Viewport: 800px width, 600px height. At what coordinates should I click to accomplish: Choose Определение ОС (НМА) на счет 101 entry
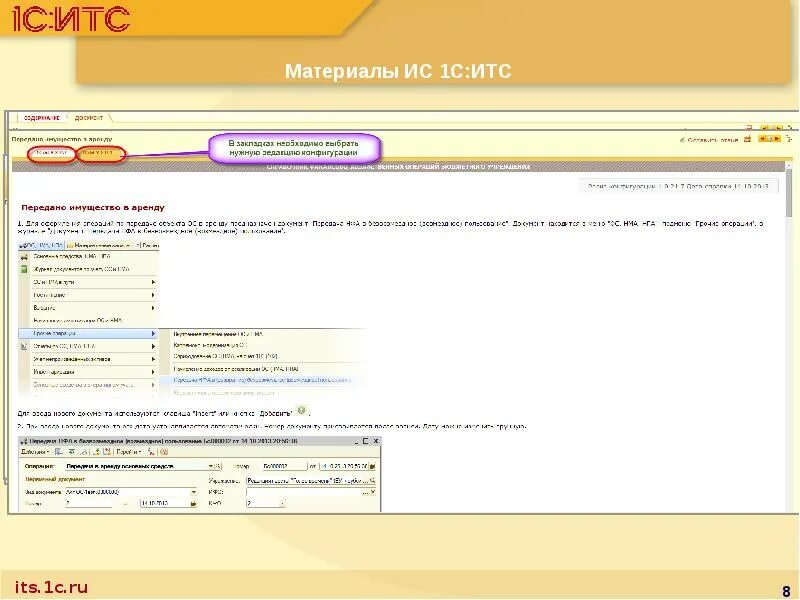pos(225,356)
